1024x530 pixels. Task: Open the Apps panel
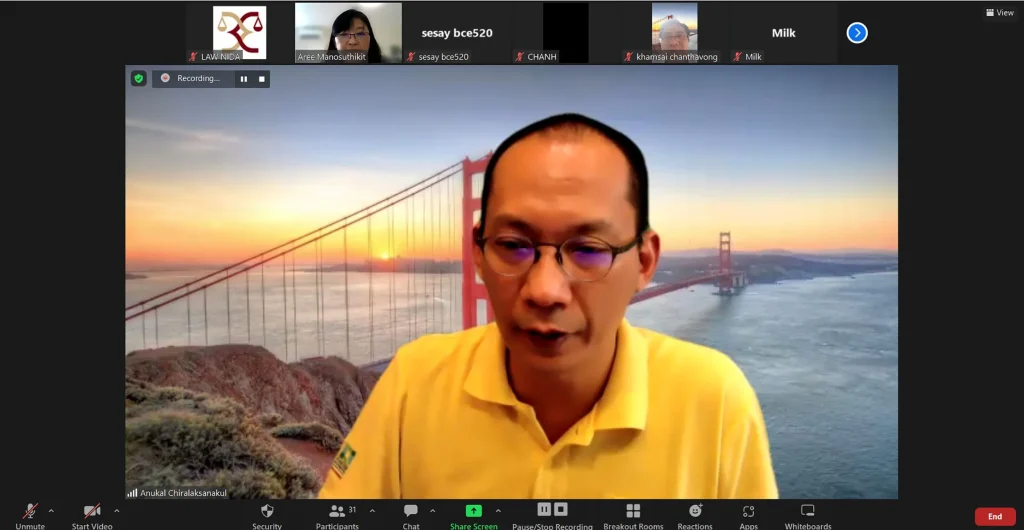tap(748, 514)
